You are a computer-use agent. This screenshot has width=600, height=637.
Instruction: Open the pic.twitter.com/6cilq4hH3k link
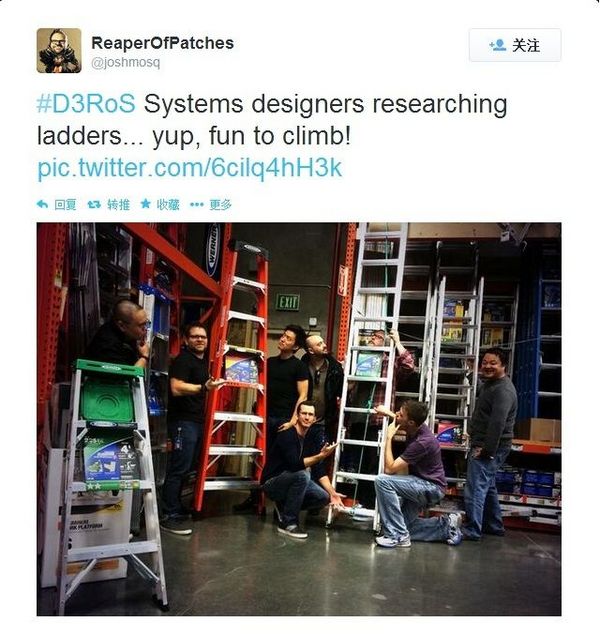[190, 167]
